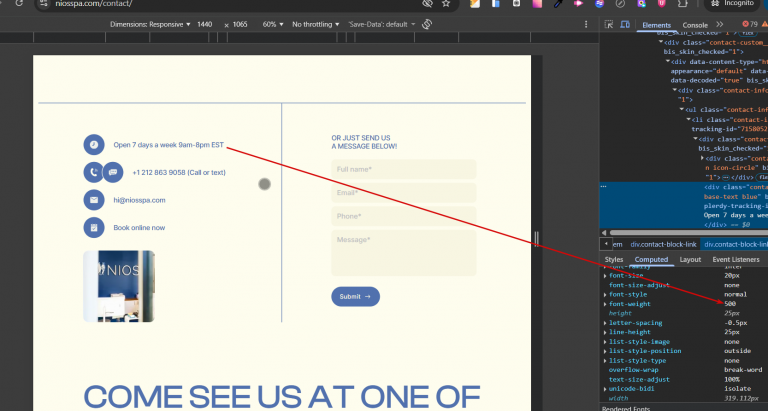Click the 'Open 7 days a week 9am-8pm EST' text
Screen dimensions: 768x411
coord(168,145)
